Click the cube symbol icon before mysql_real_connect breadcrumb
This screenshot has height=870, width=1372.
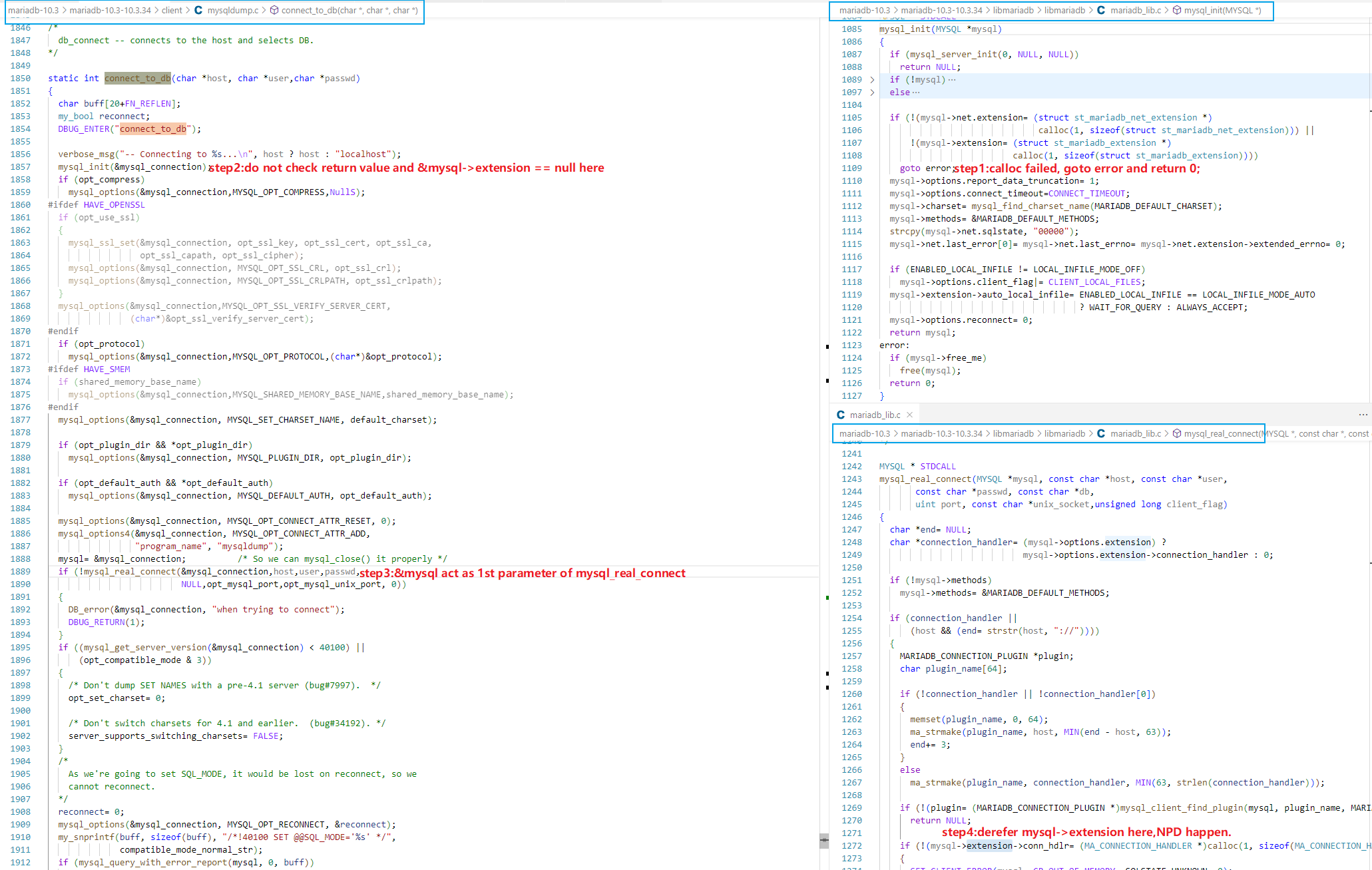pos(1177,433)
